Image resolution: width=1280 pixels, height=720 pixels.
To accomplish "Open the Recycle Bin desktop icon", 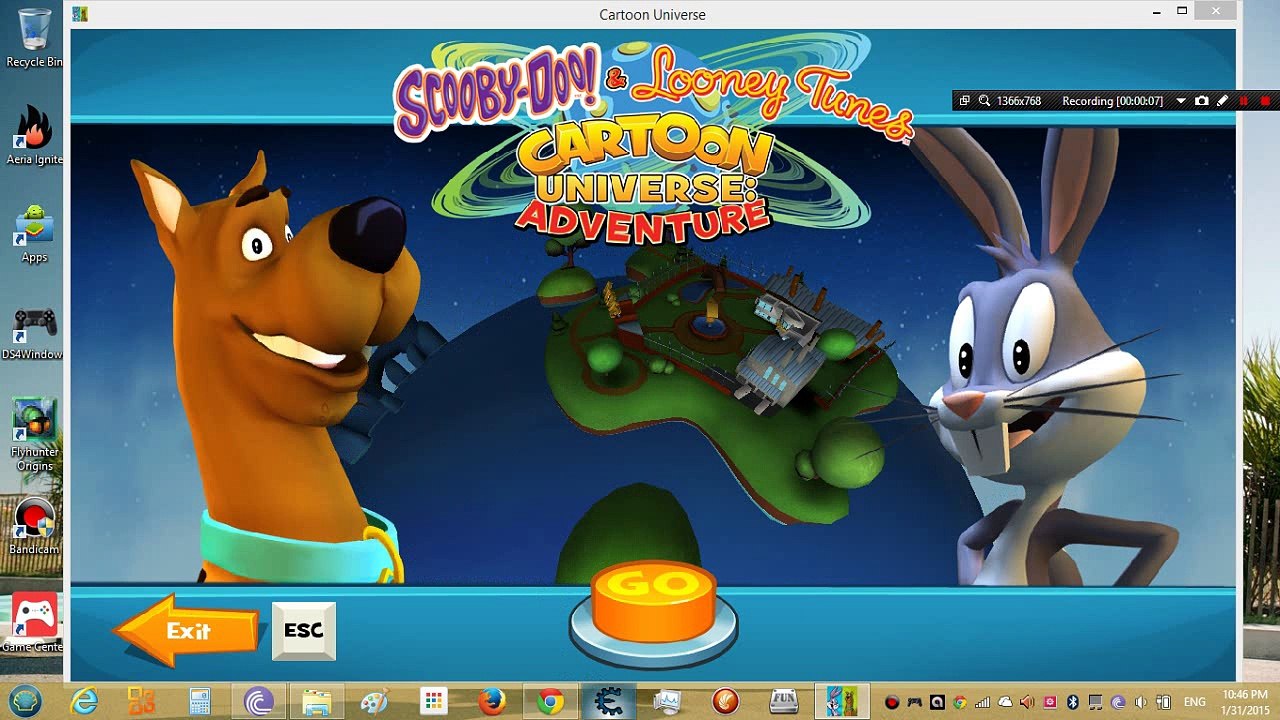I will (34, 38).
